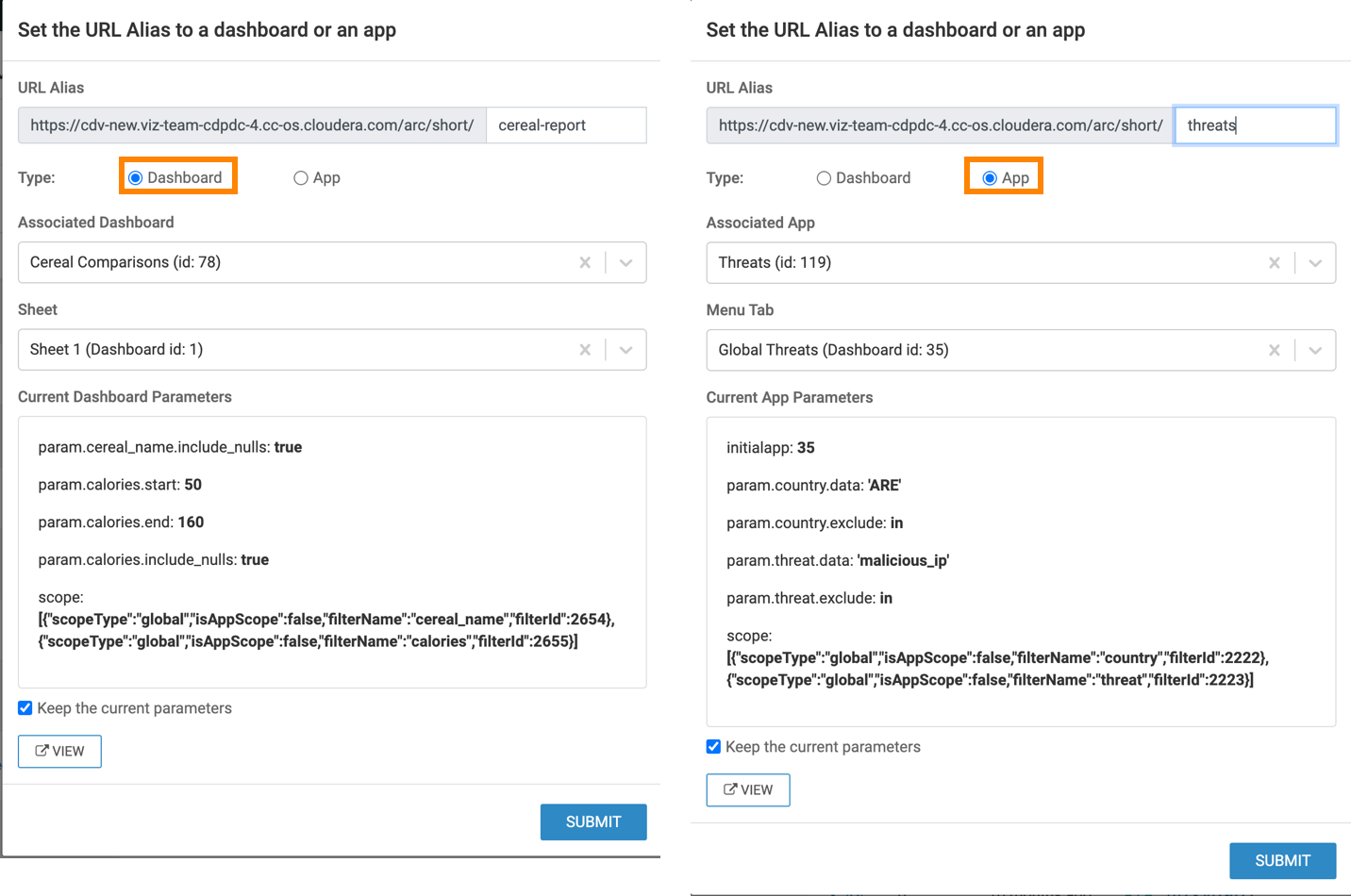This screenshot has height=896, width=1351.
Task: Clear the Cereal Comparisons dashboard selection
Action: 585,263
